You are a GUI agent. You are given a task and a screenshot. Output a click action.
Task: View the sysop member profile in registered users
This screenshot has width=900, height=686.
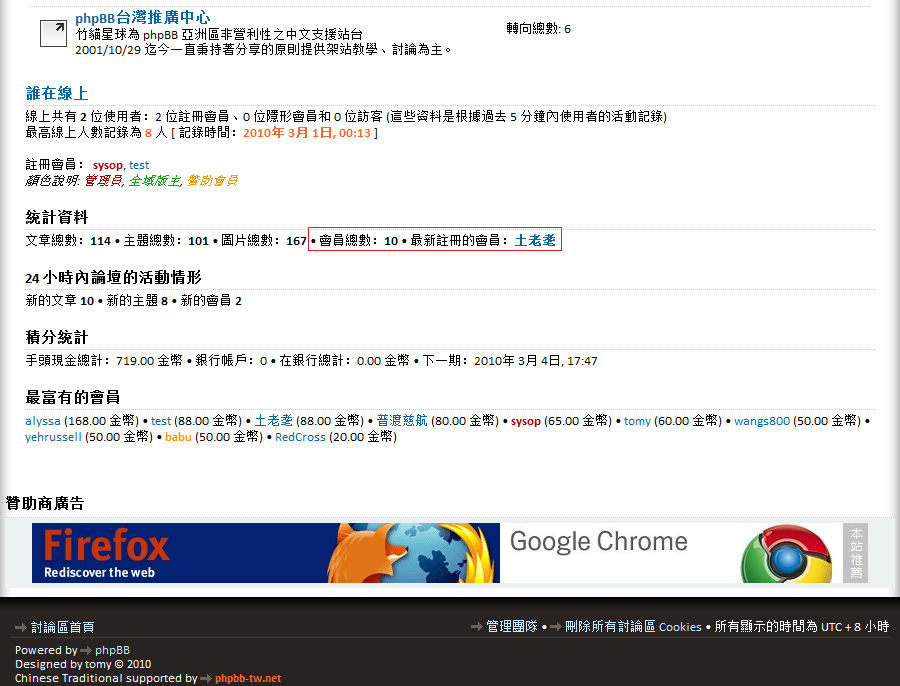click(107, 165)
